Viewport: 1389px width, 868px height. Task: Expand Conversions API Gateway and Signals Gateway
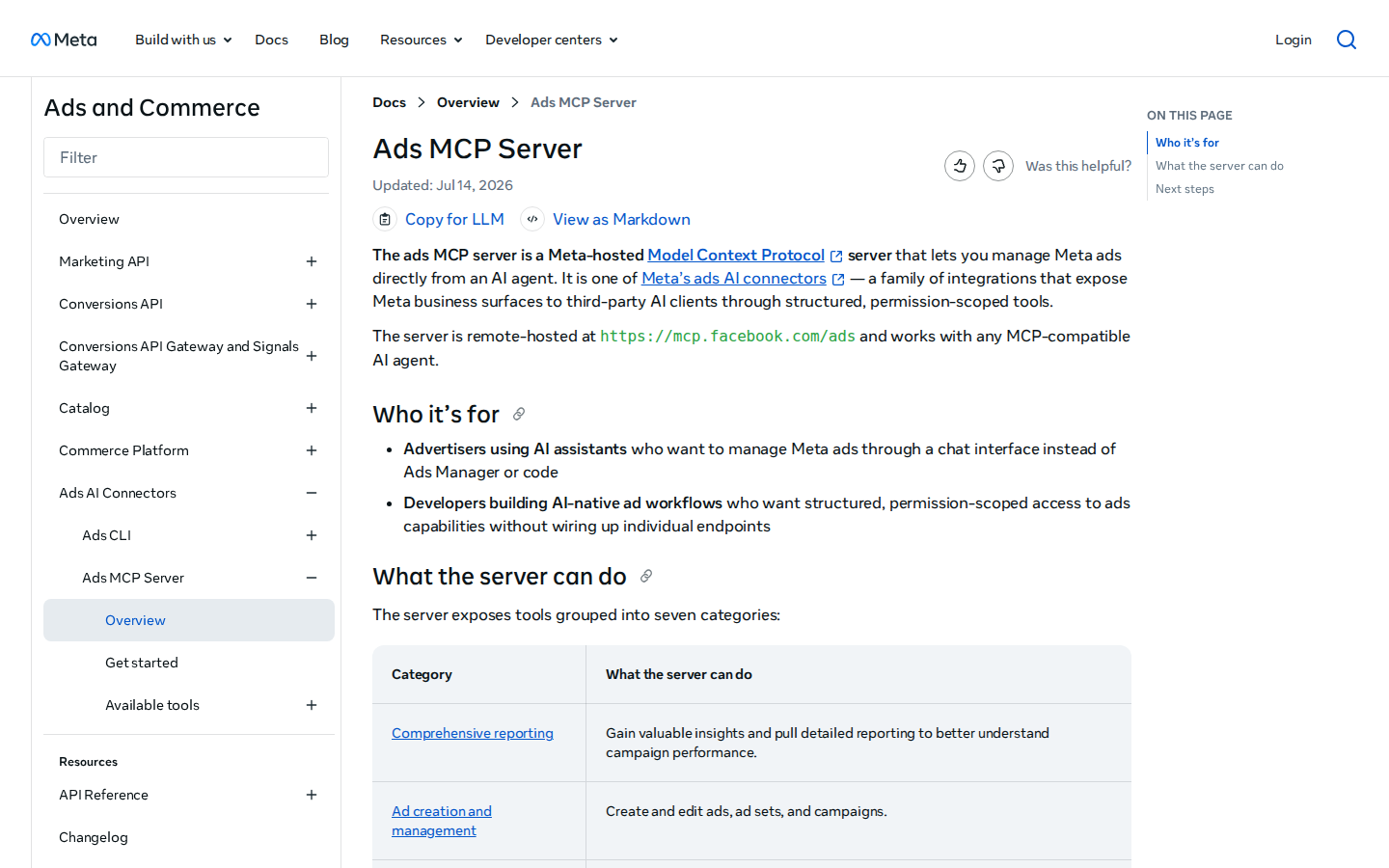(312, 356)
